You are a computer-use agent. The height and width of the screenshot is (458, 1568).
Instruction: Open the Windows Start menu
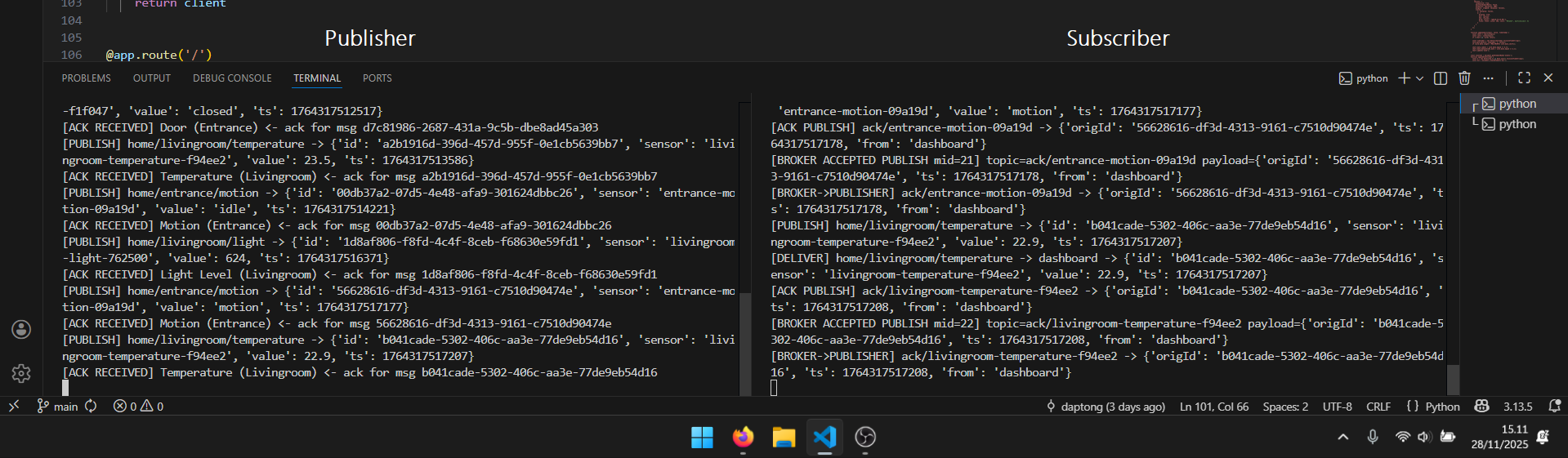pyautogui.click(x=702, y=438)
